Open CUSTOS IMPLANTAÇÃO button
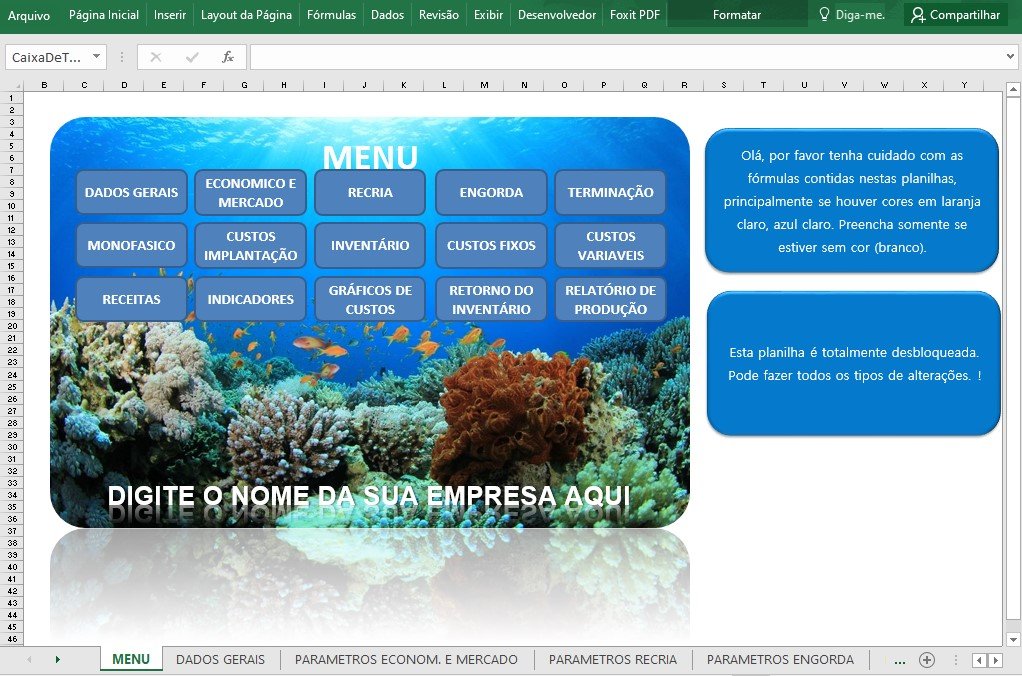Screen dimensions: 1022x676 coord(250,245)
